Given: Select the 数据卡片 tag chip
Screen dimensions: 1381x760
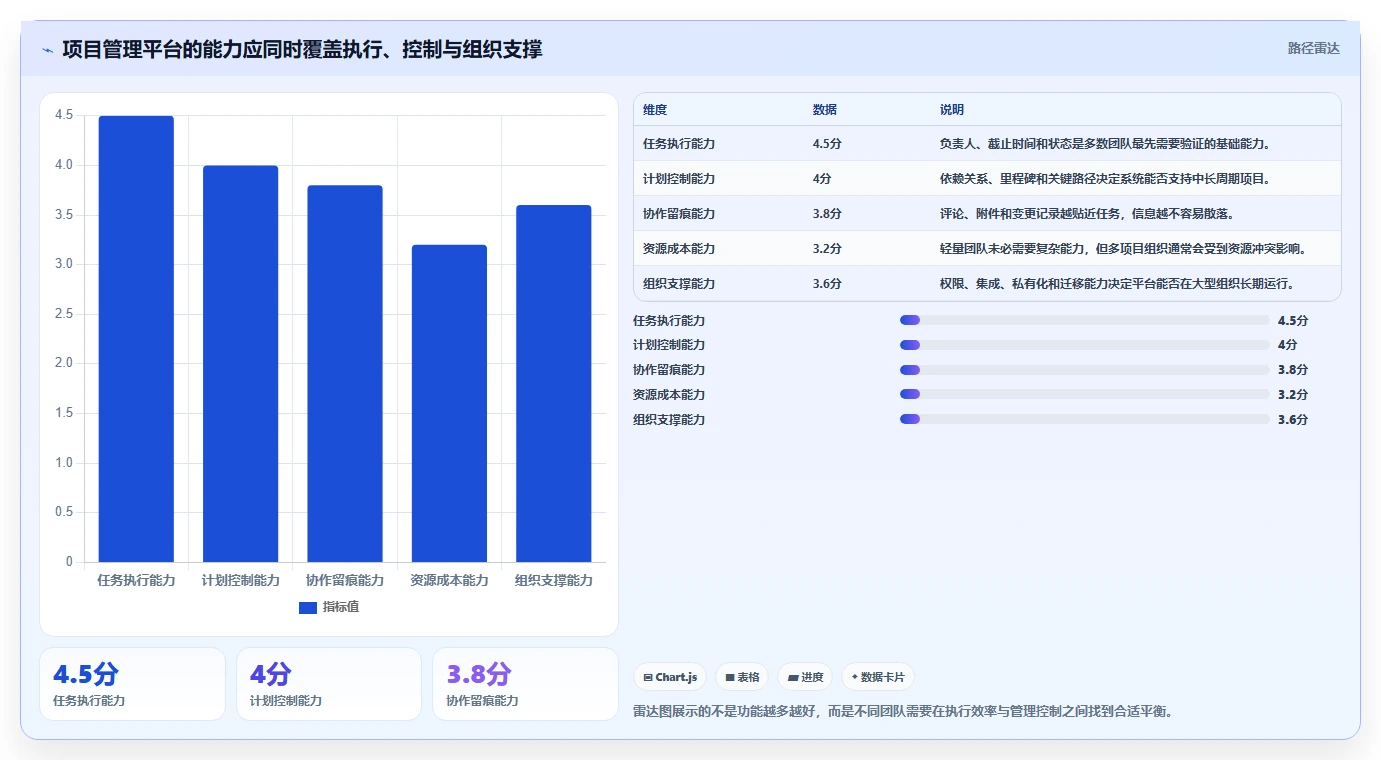Looking at the screenshot, I should click(x=877, y=677).
